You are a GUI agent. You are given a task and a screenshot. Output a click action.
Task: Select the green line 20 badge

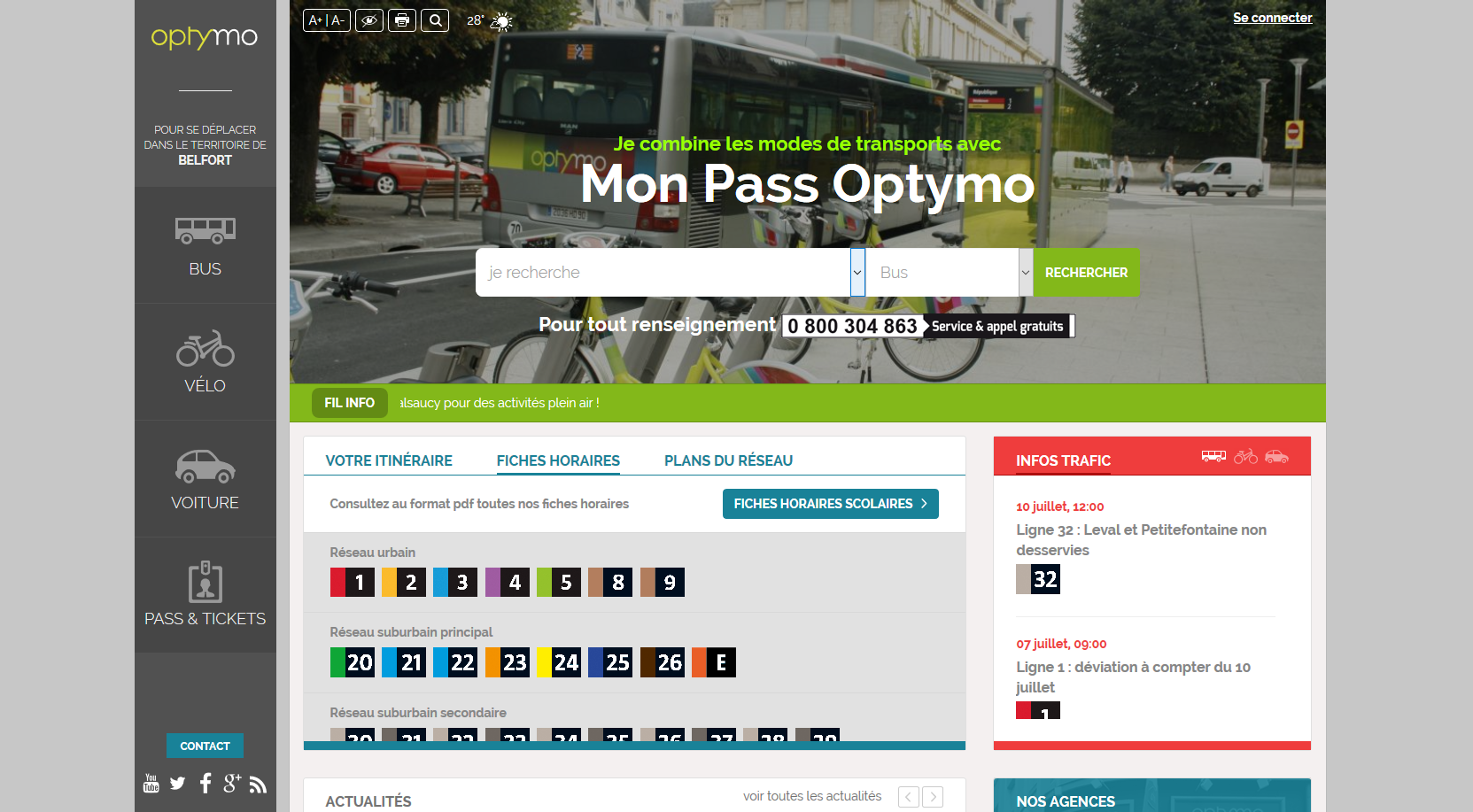tap(352, 662)
